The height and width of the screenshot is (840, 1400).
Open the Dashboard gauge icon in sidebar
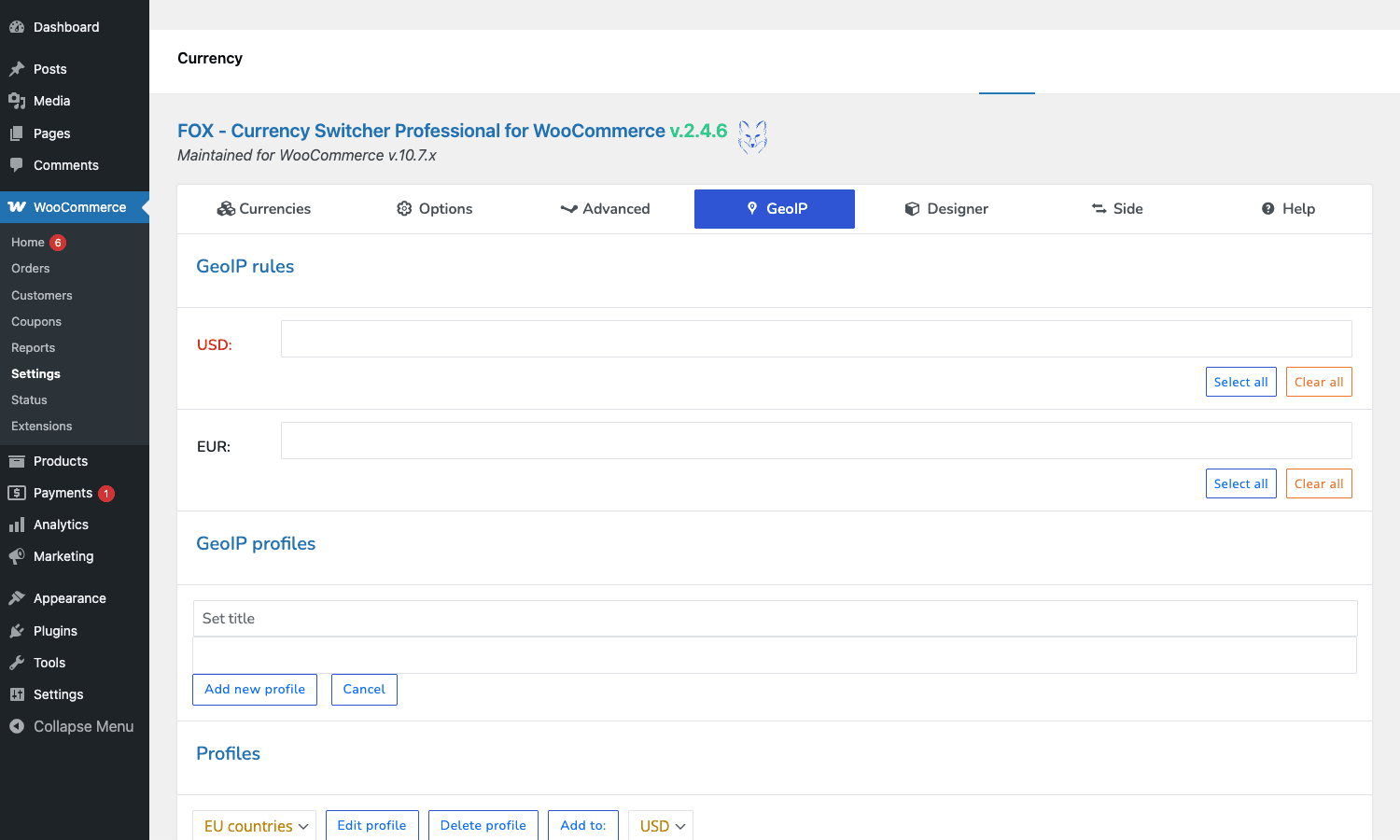coord(17,27)
